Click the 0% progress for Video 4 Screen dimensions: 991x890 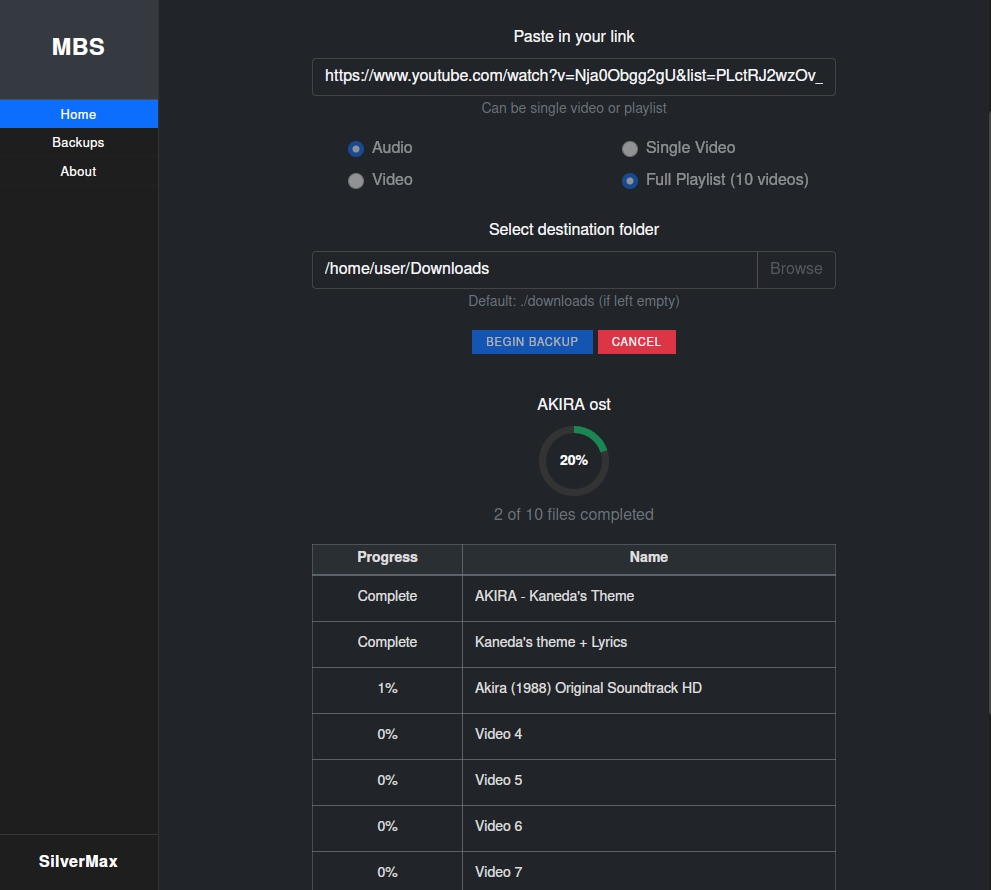coord(387,734)
